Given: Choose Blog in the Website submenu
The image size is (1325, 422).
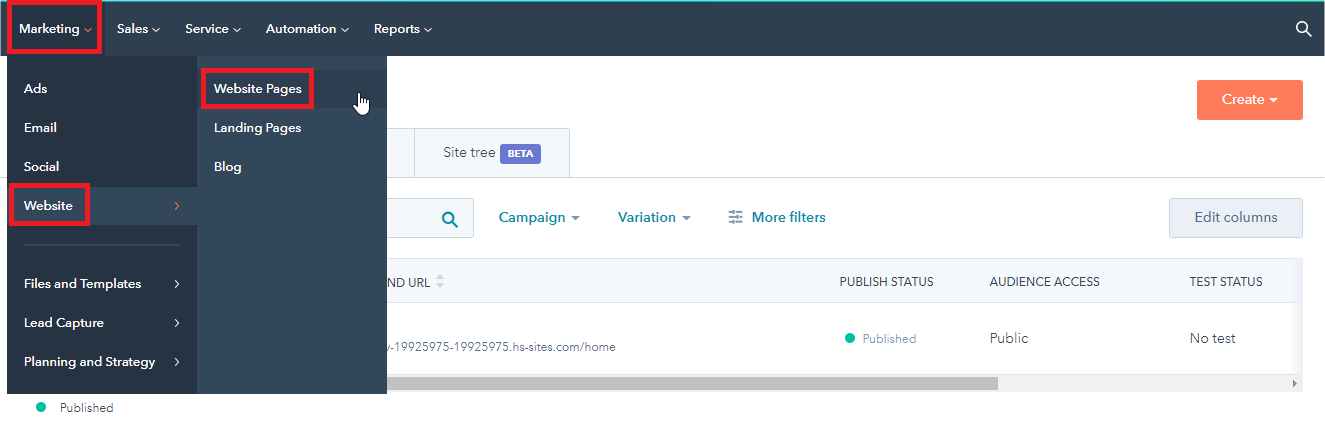Looking at the screenshot, I should coord(228,167).
